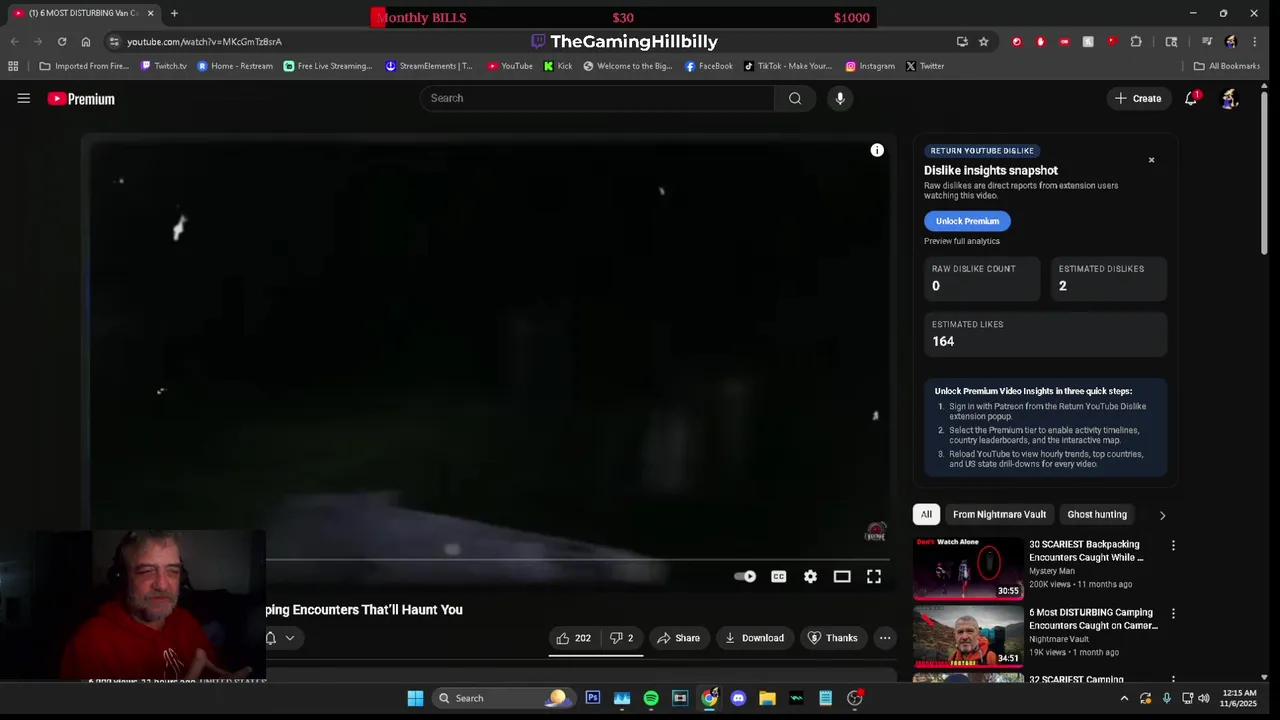This screenshot has height=720, width=1280.
Task: Open All Bookmarks folder
Action: point(1226,66)
